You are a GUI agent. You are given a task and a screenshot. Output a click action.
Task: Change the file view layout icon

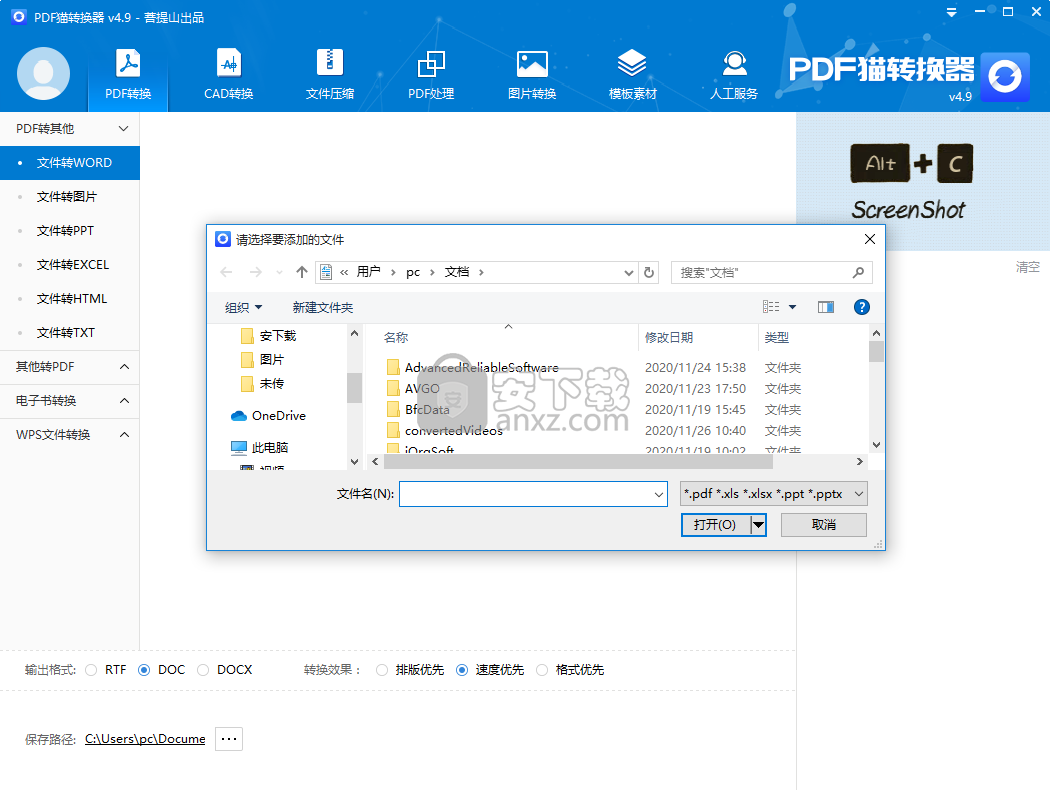tap(771, 307)
